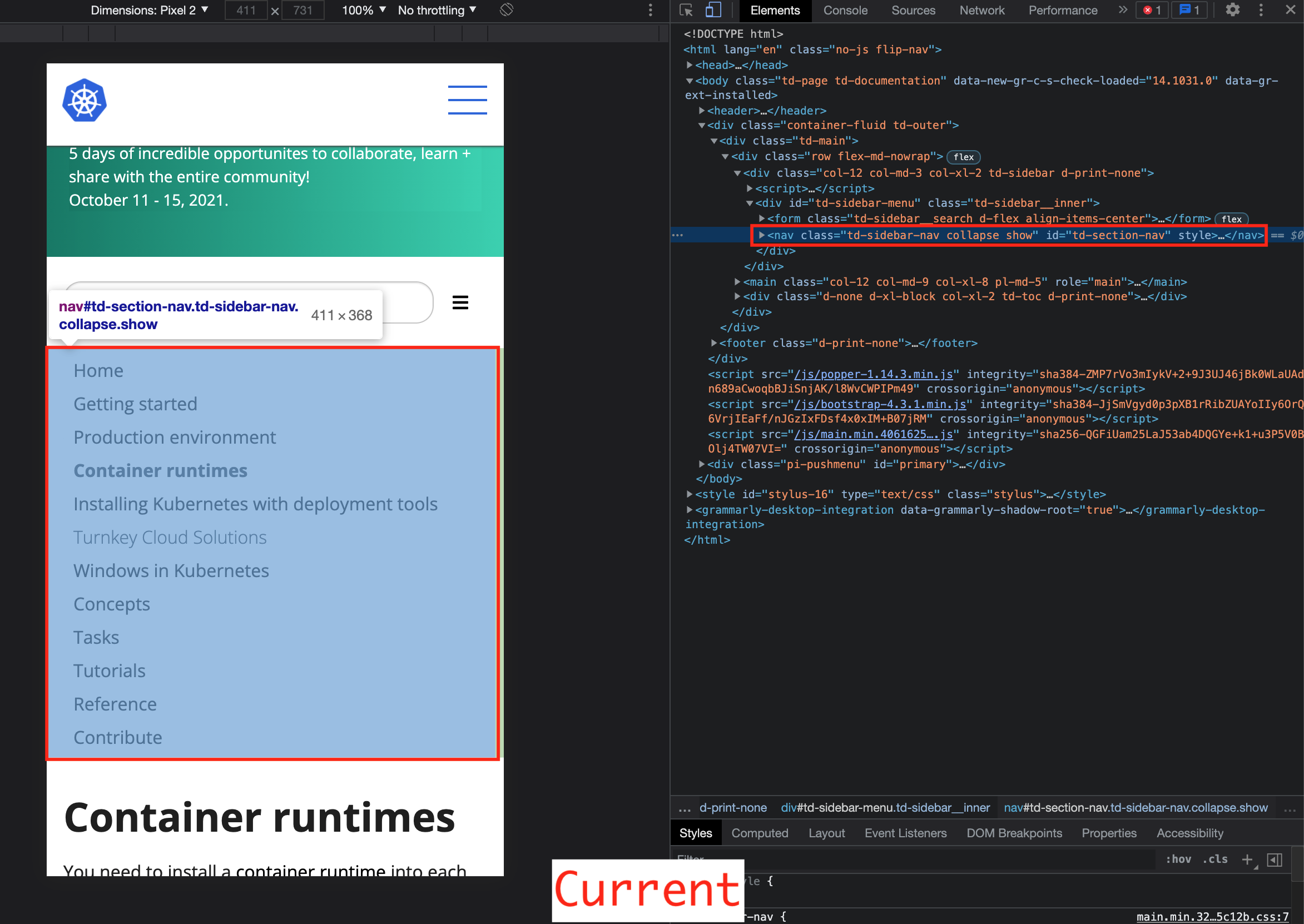Activate the inspect element cursor icon
1304x924 pixels.
coord(687,10)
